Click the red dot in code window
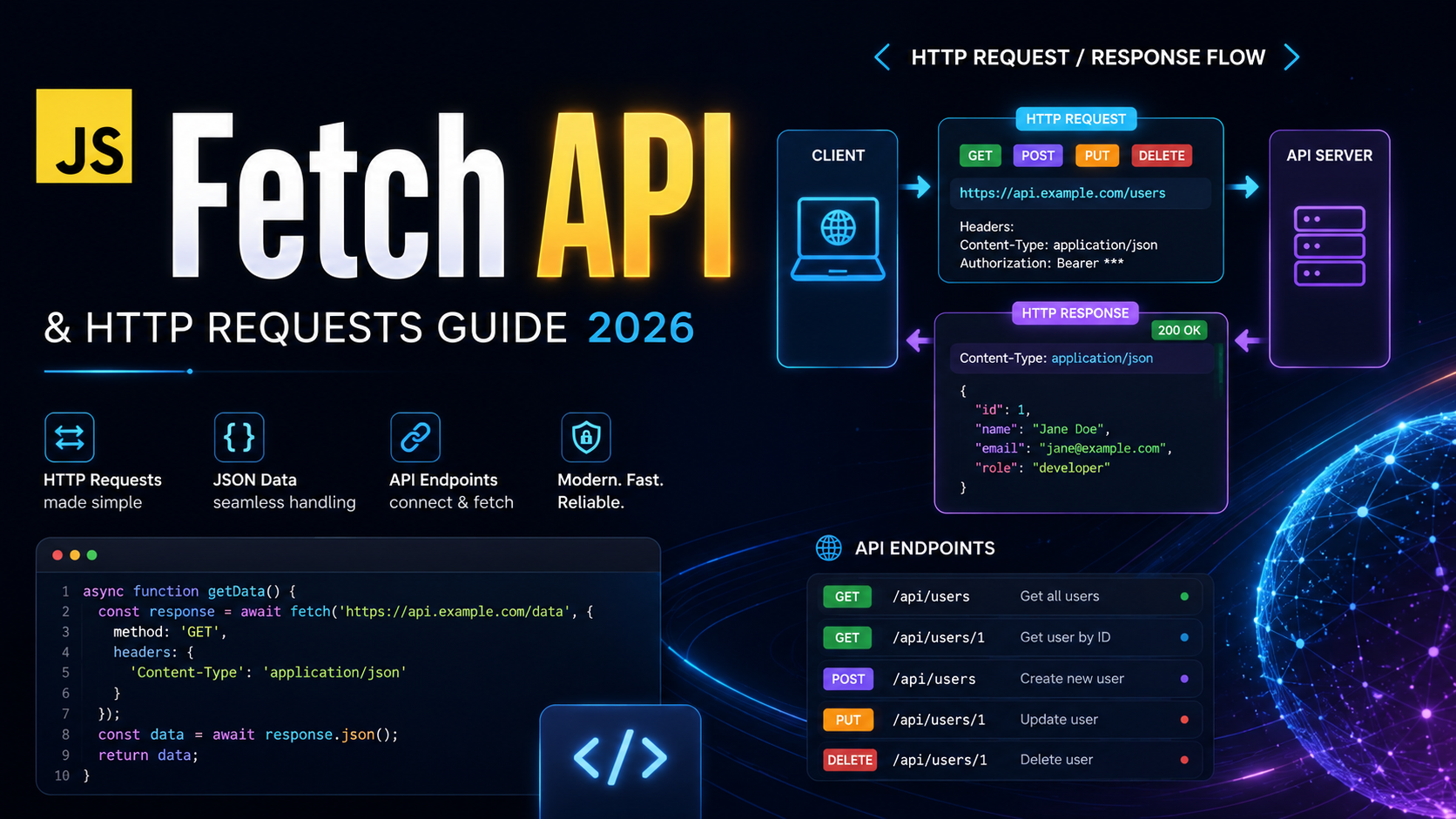Viewport: 1456px width, 819px height. pos(57,555)
